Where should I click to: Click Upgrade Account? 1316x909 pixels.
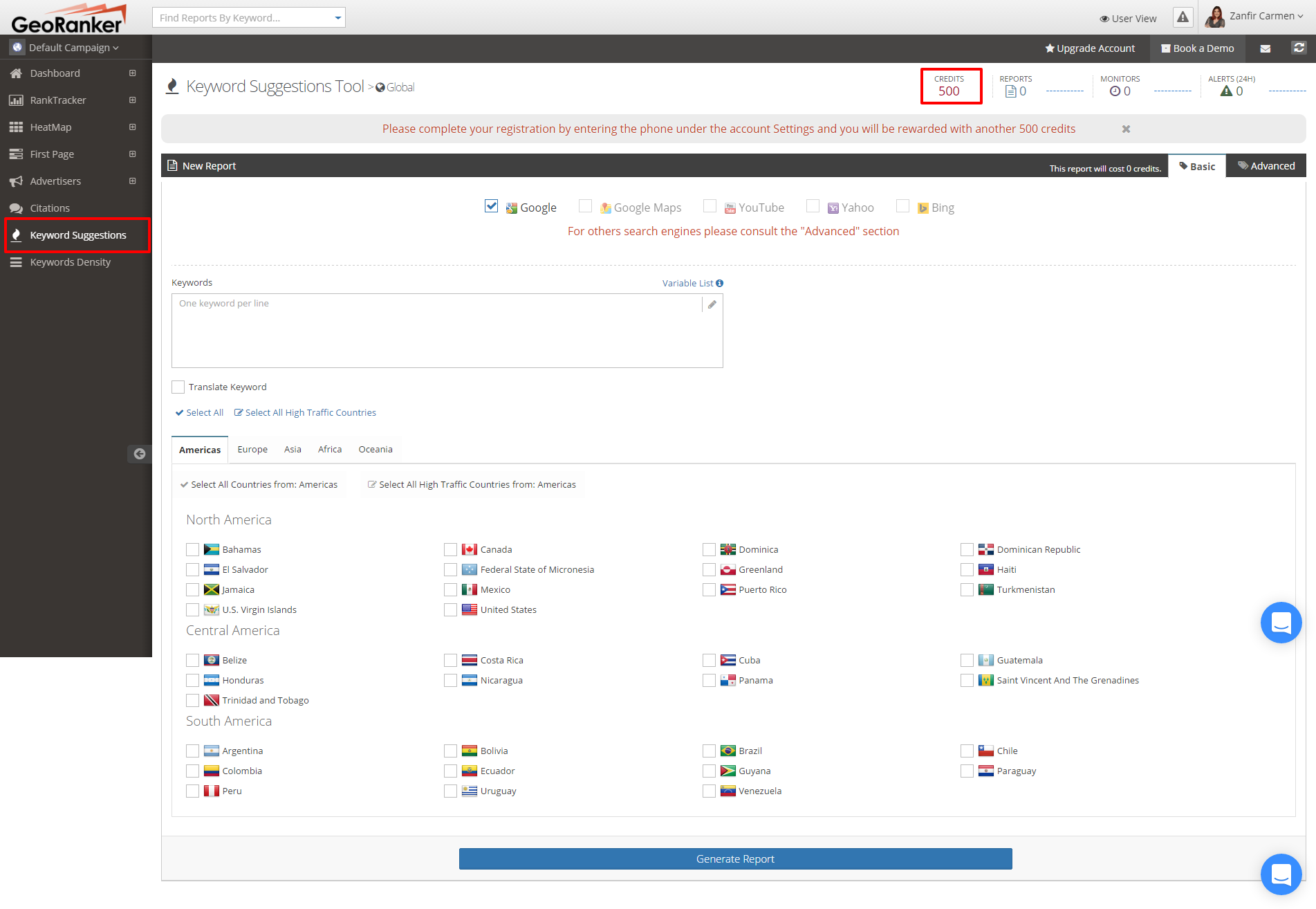pyautogui.click(x=1090, y=48)
